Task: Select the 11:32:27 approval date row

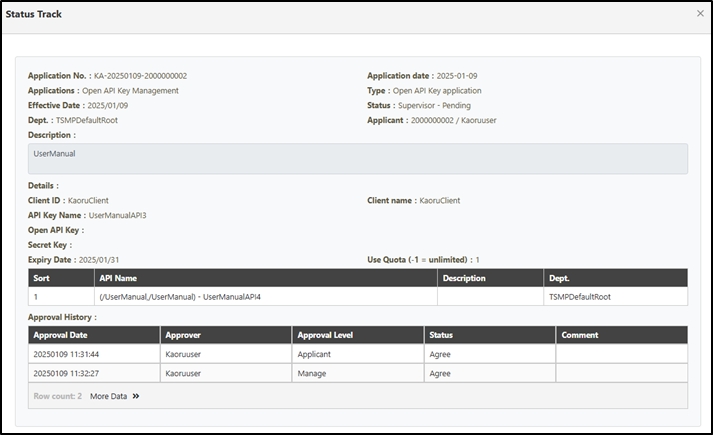Action: (65, 373)
